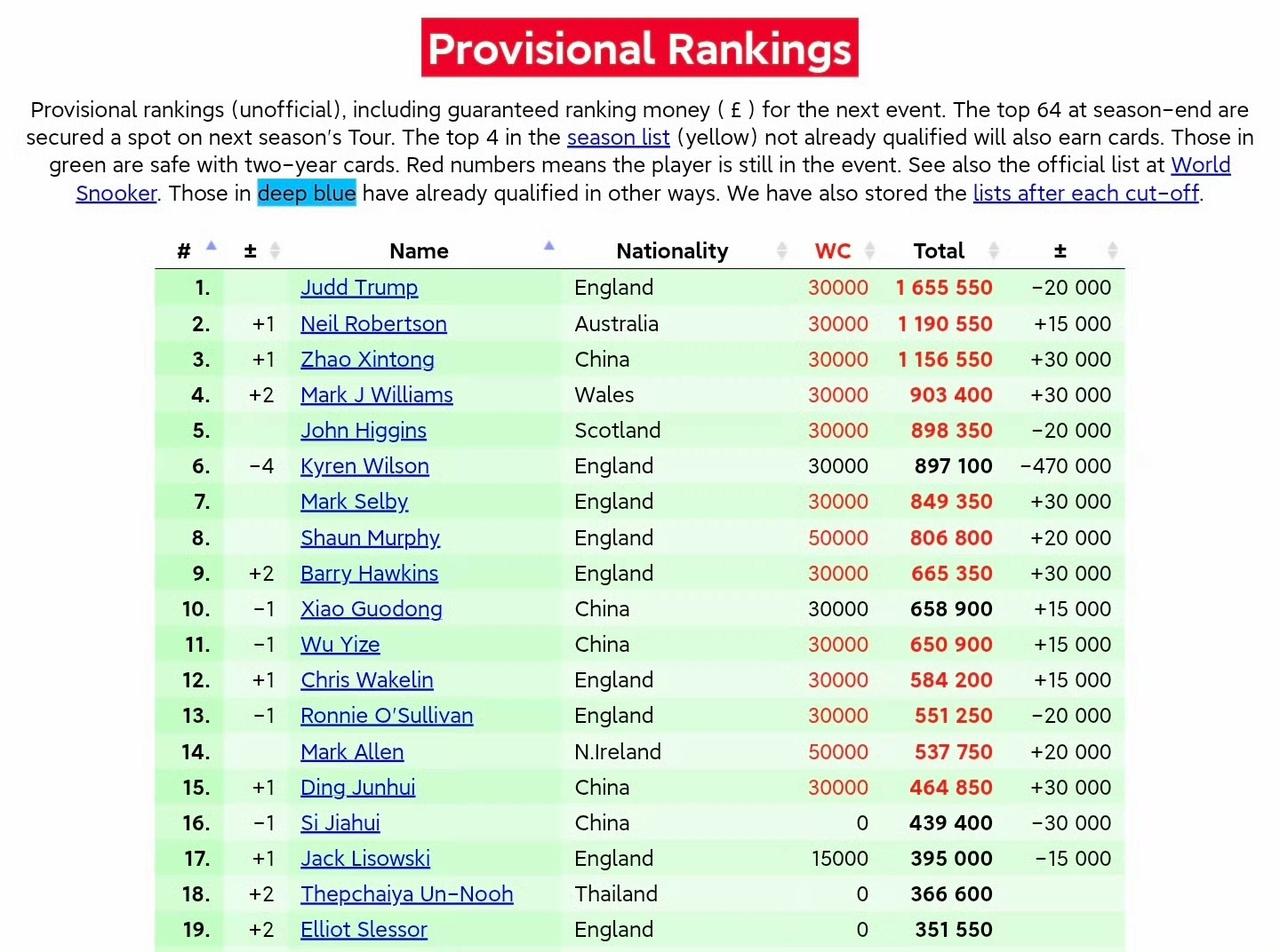Open Neil Robertson's player link

click(x=373, y=324)
